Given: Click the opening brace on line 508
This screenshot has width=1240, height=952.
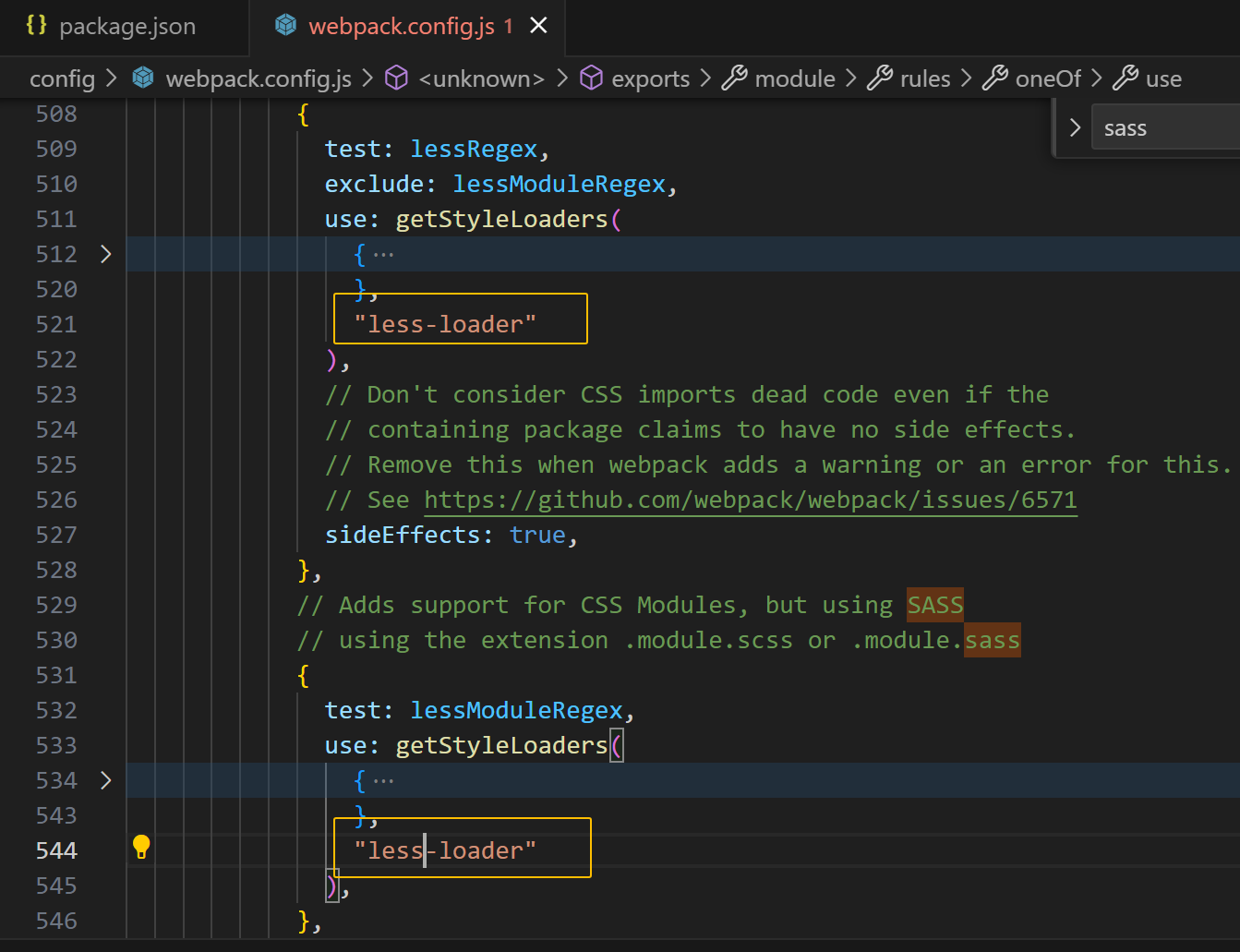Looking at the screenshot, I should (303, 114).
